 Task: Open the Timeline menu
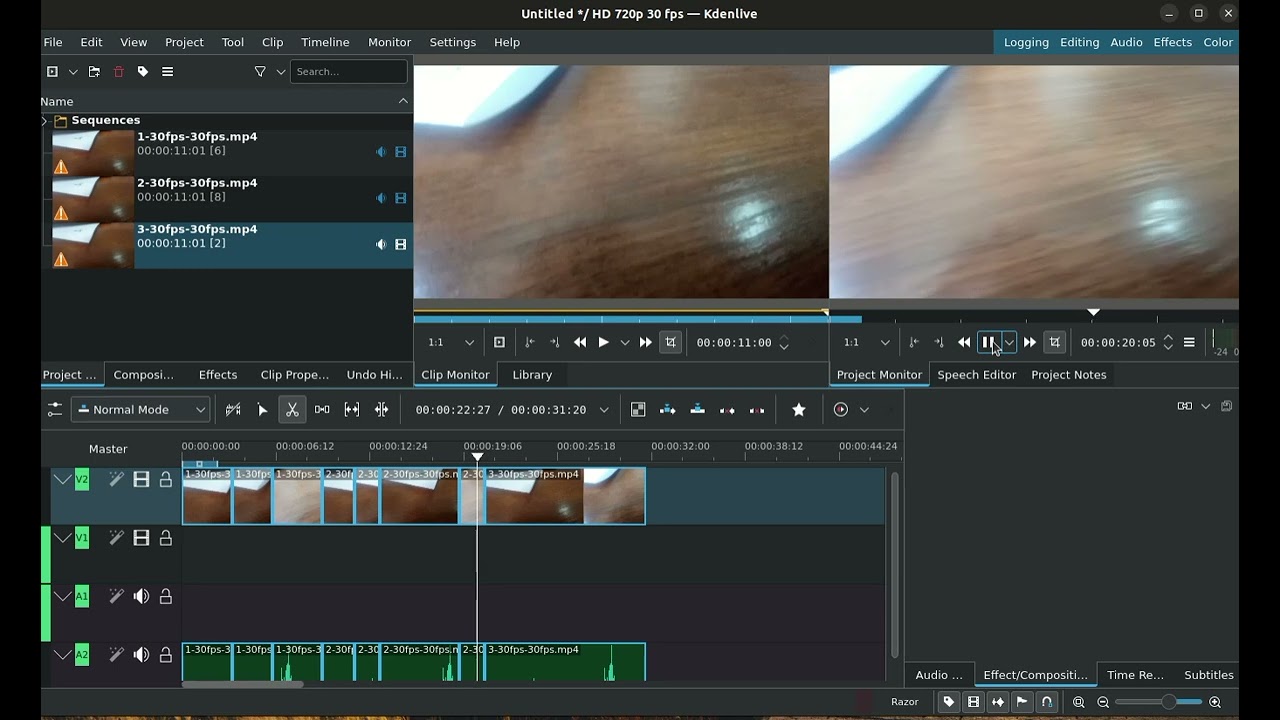(325, 42)
